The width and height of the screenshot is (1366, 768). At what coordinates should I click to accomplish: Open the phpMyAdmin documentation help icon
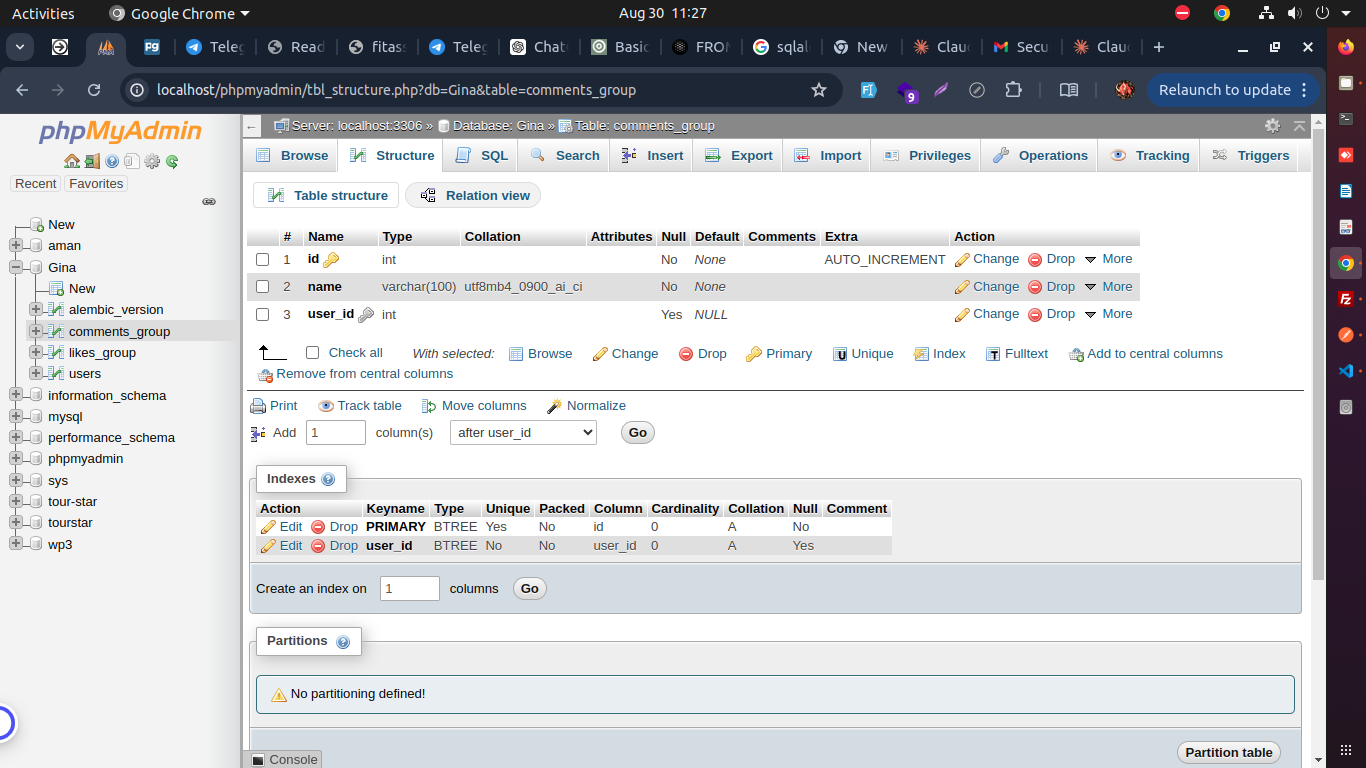point(112,161)
